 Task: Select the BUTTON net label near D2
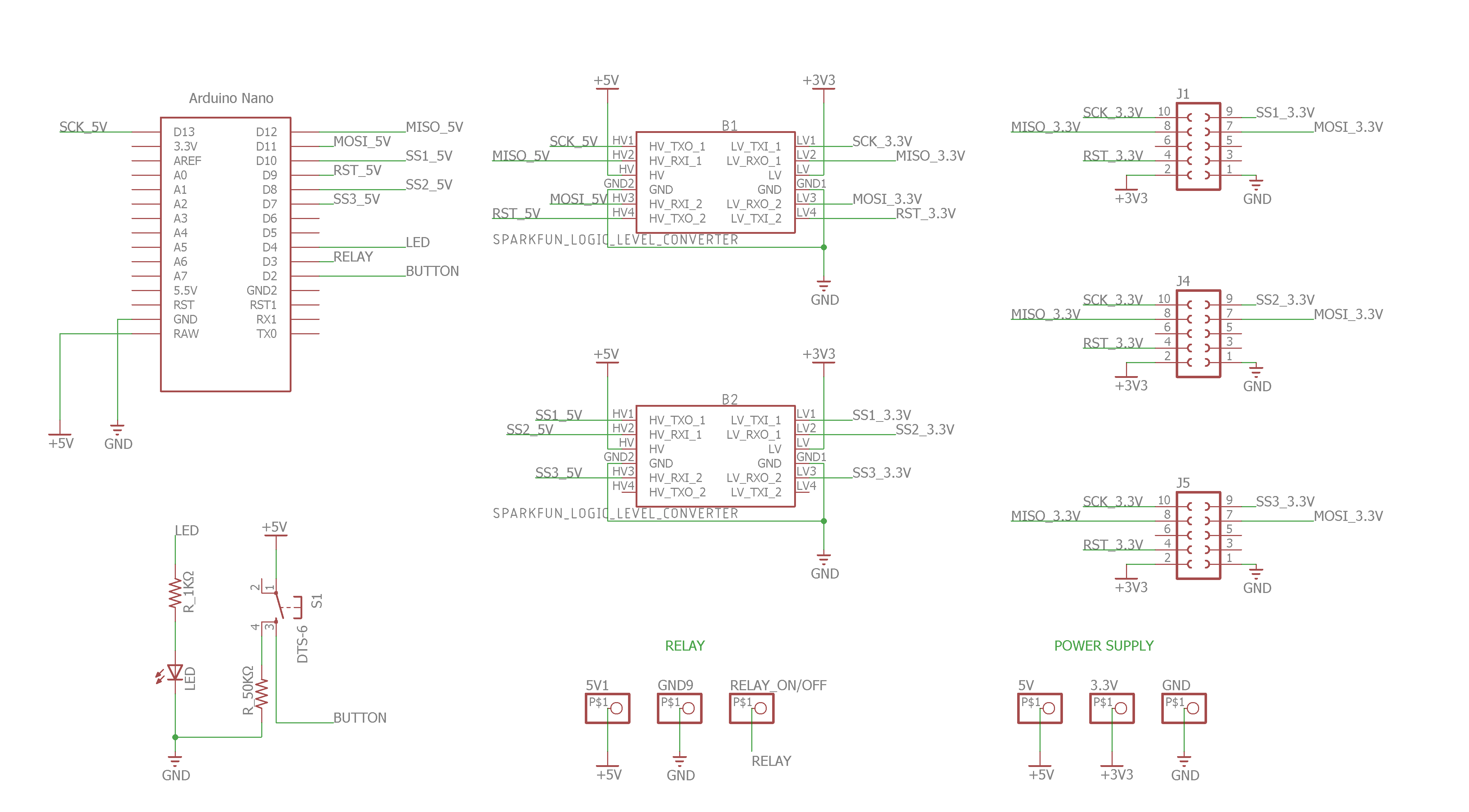coord(432,271)
